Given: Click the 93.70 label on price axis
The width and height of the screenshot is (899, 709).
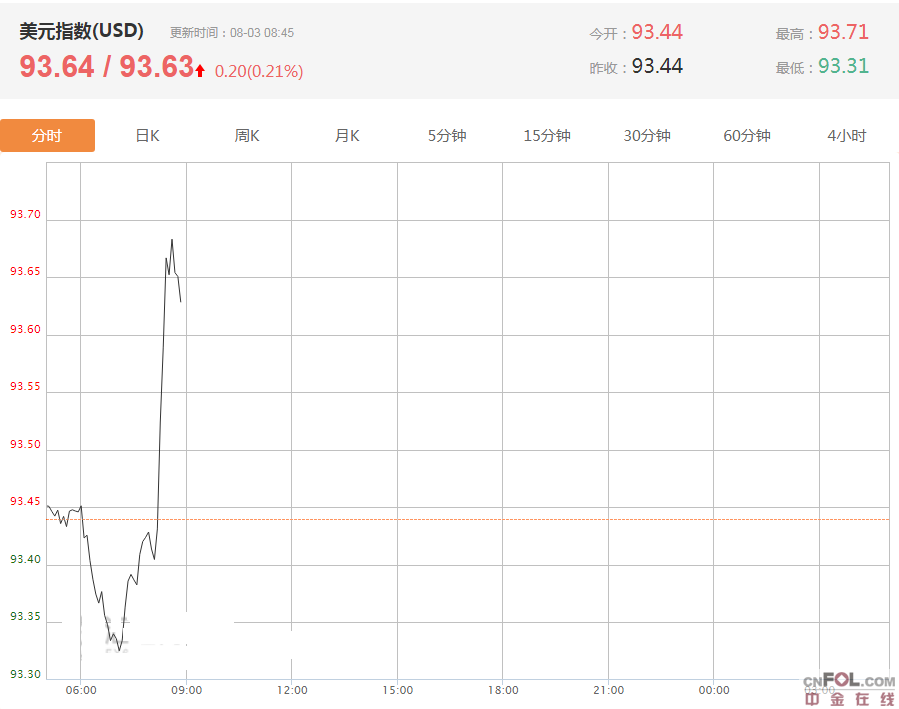Looking at the screenshot, I should (25, 215).
